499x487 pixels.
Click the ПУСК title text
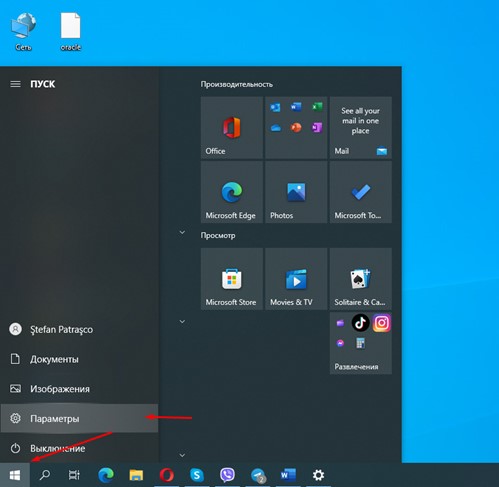click(43, 84)
